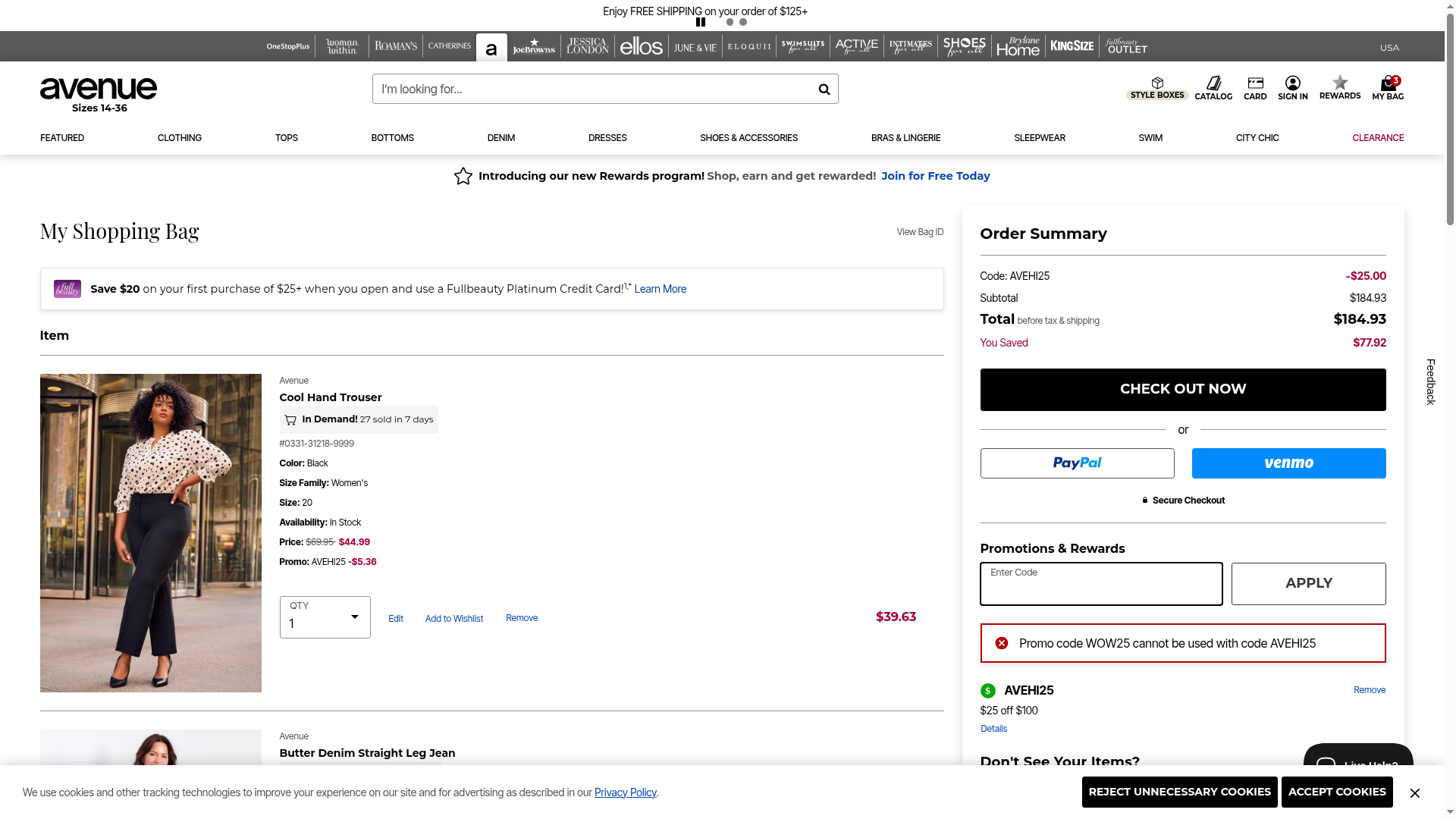Open Active For All brand logo
The width and height of the screenshot is (1456, 819).
coord(857,46)
